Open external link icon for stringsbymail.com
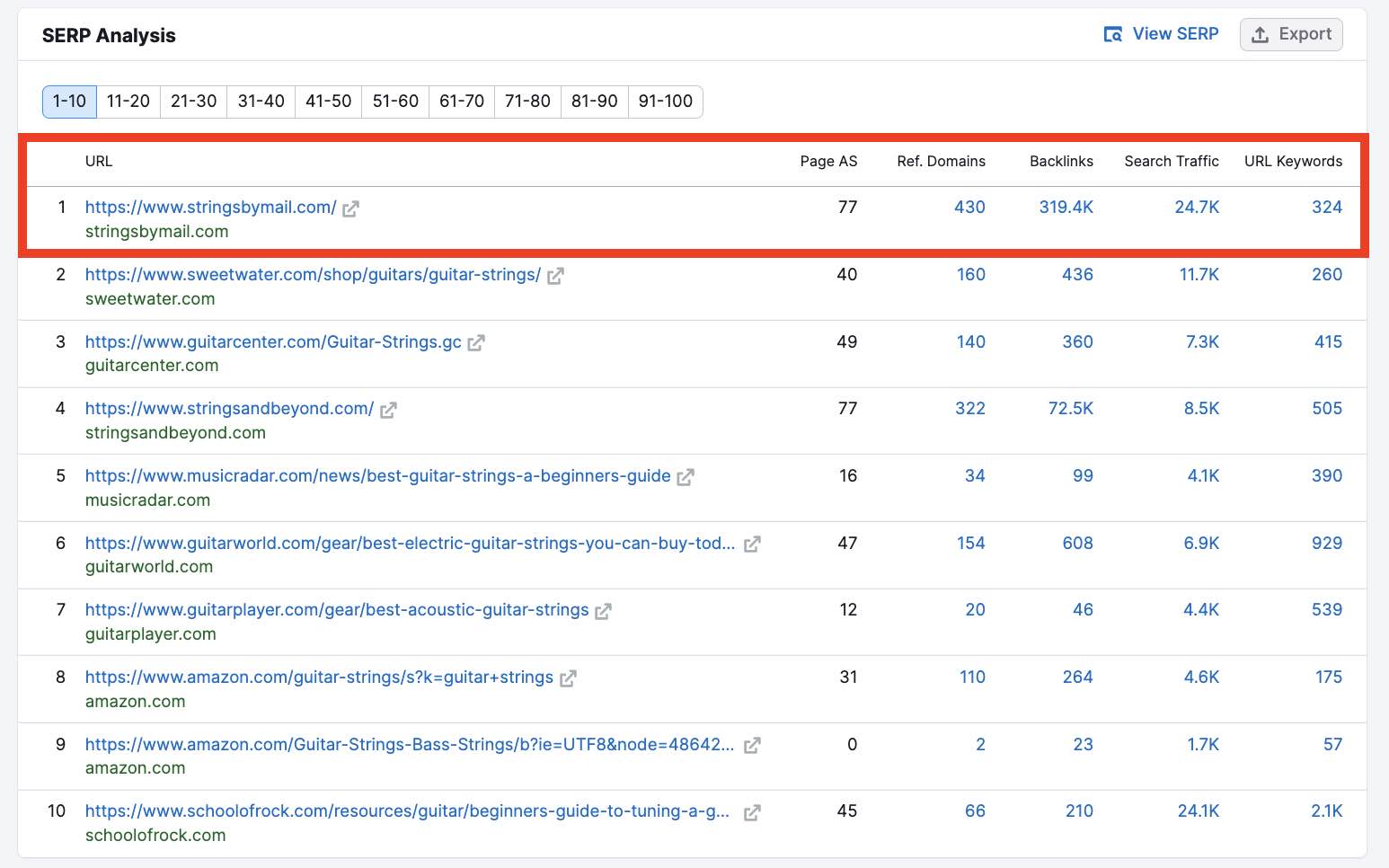1389x868 pixels. tap(350, 208)
